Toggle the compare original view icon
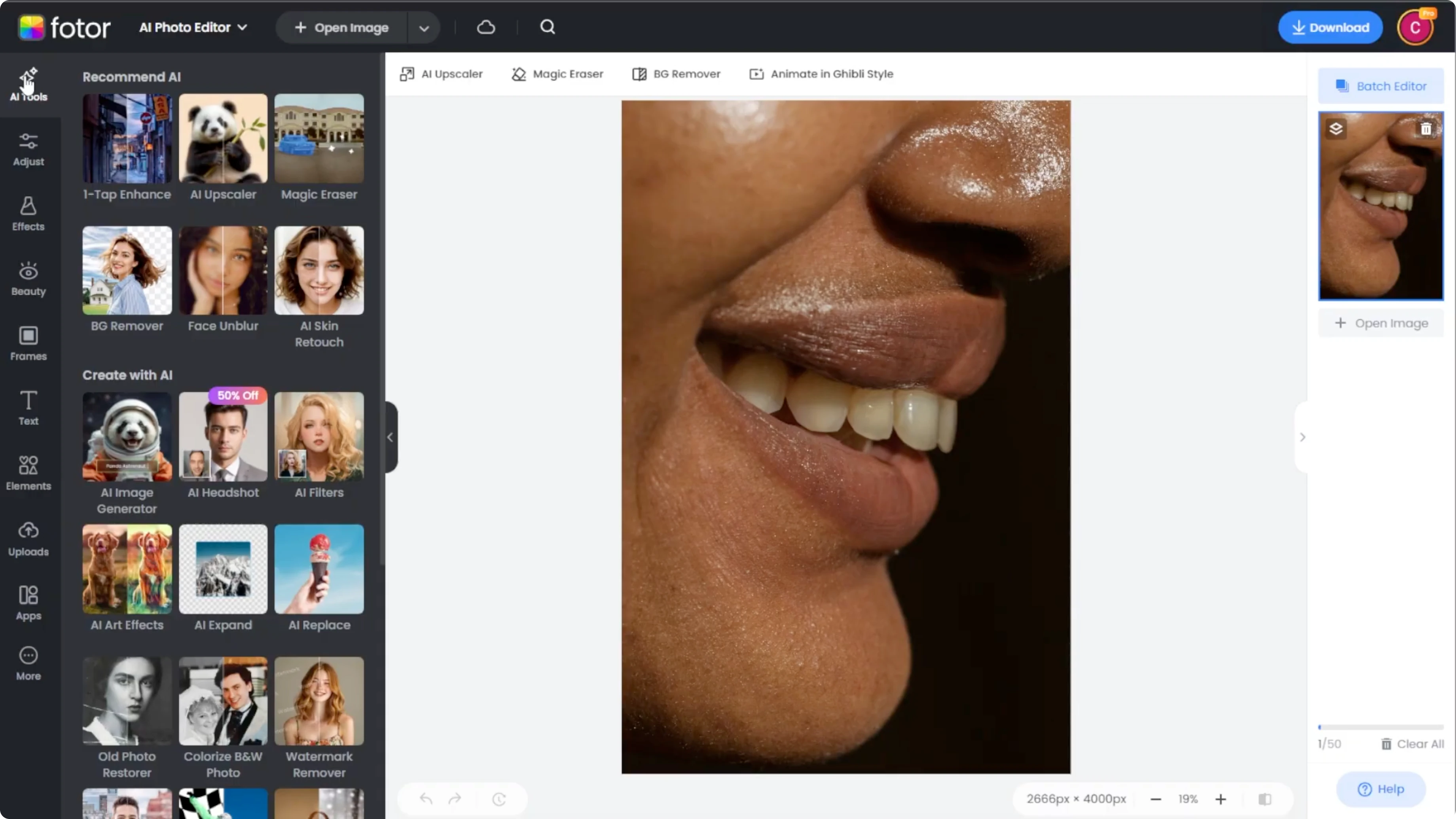 click(x=1265, y=799)
